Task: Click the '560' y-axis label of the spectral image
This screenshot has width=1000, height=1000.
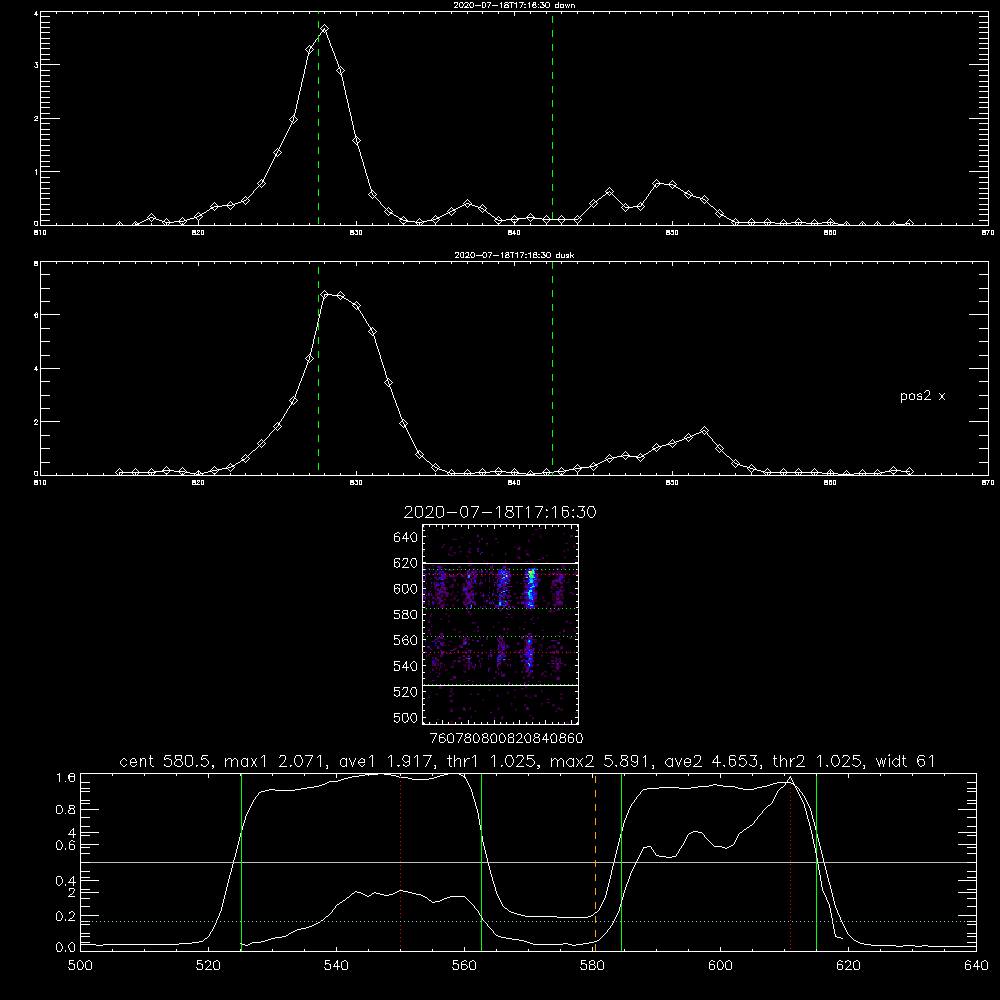Action: click(x=405, y=640)
